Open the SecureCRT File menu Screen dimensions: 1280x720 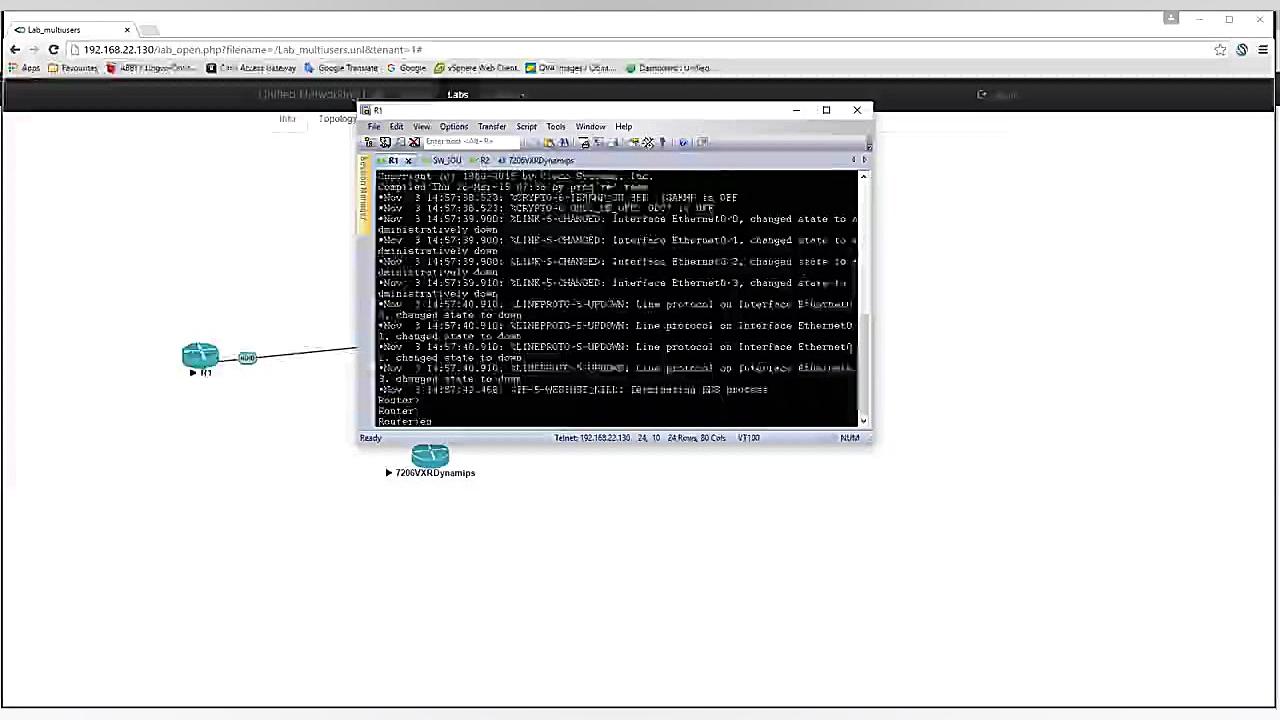[x=373, y=127]
